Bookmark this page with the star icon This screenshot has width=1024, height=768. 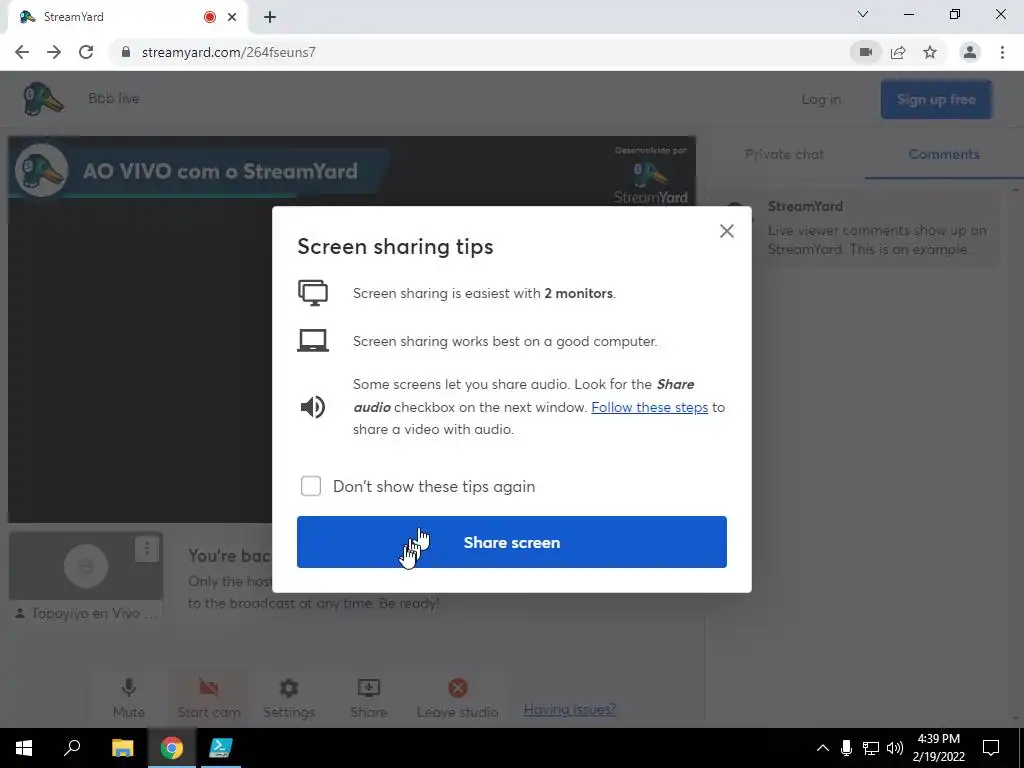930,52
